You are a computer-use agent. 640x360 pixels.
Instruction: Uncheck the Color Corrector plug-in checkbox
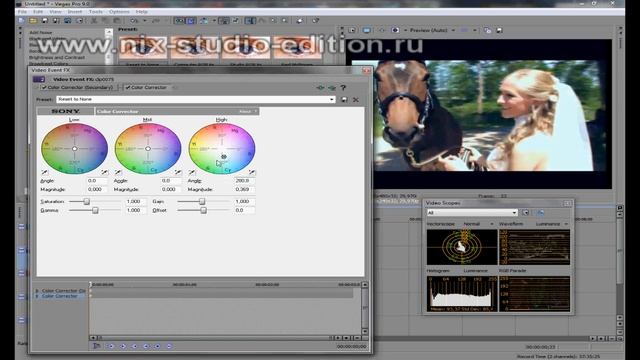point(127,87)
